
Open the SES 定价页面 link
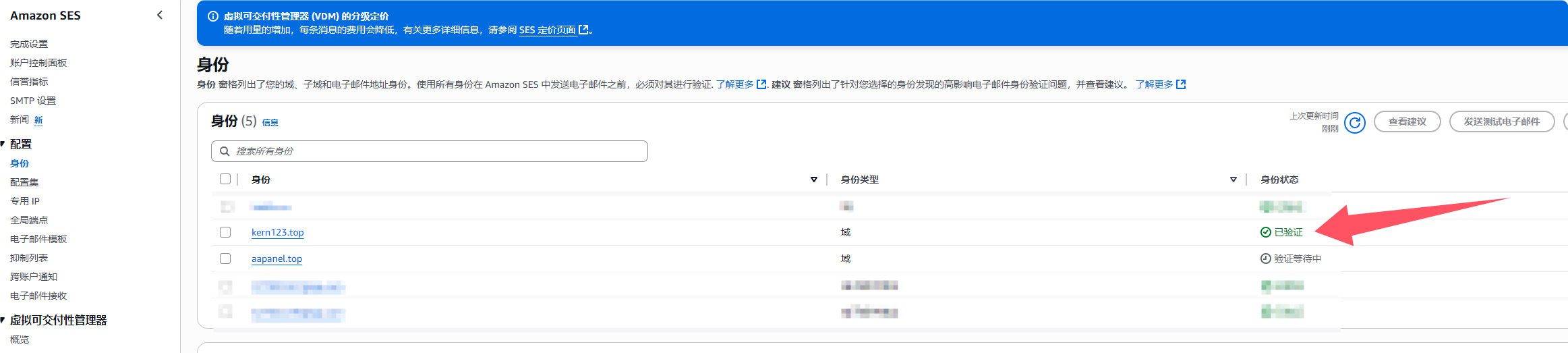click(x=548, y=30)
